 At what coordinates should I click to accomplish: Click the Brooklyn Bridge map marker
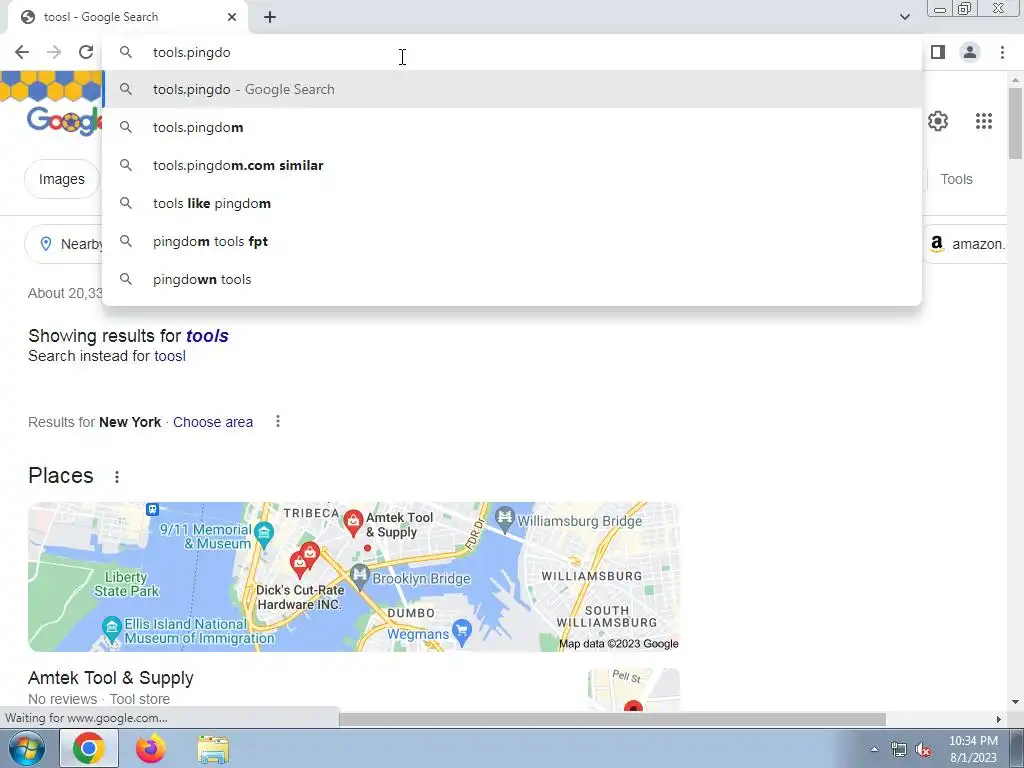[360, 575]
